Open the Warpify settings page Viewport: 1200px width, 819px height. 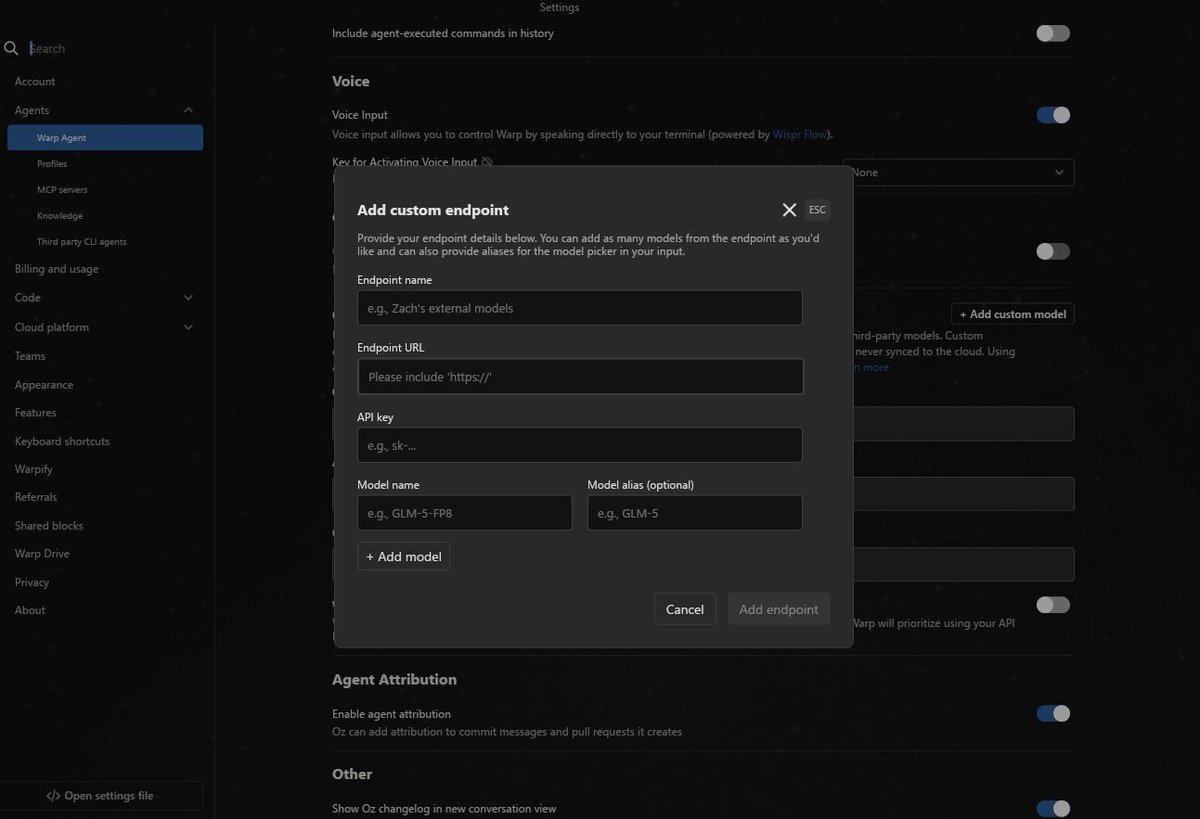[x=33, y=469]
